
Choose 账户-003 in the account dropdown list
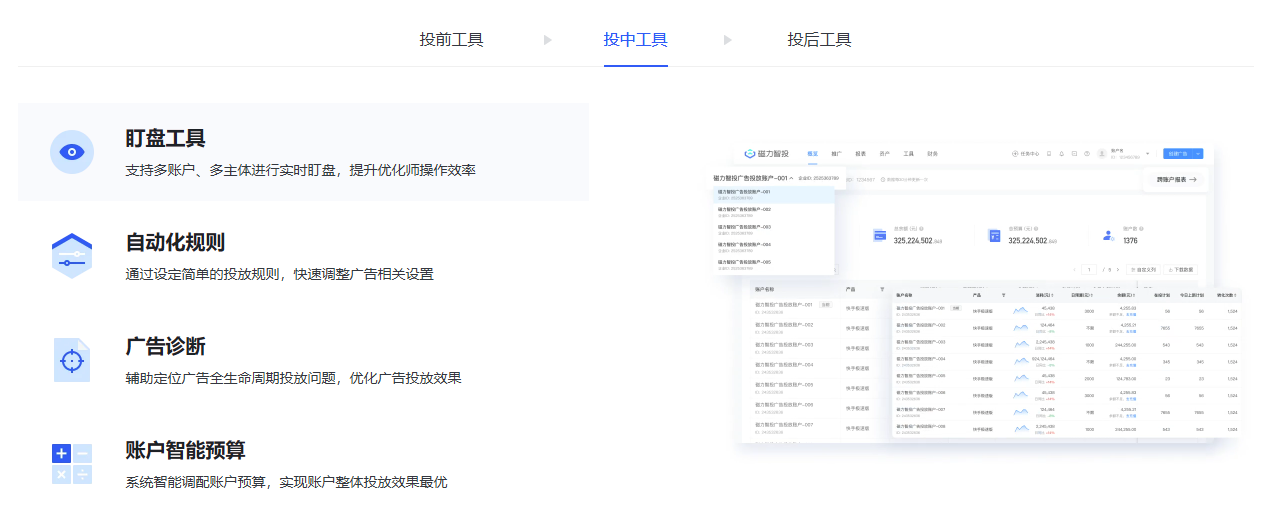774,229
